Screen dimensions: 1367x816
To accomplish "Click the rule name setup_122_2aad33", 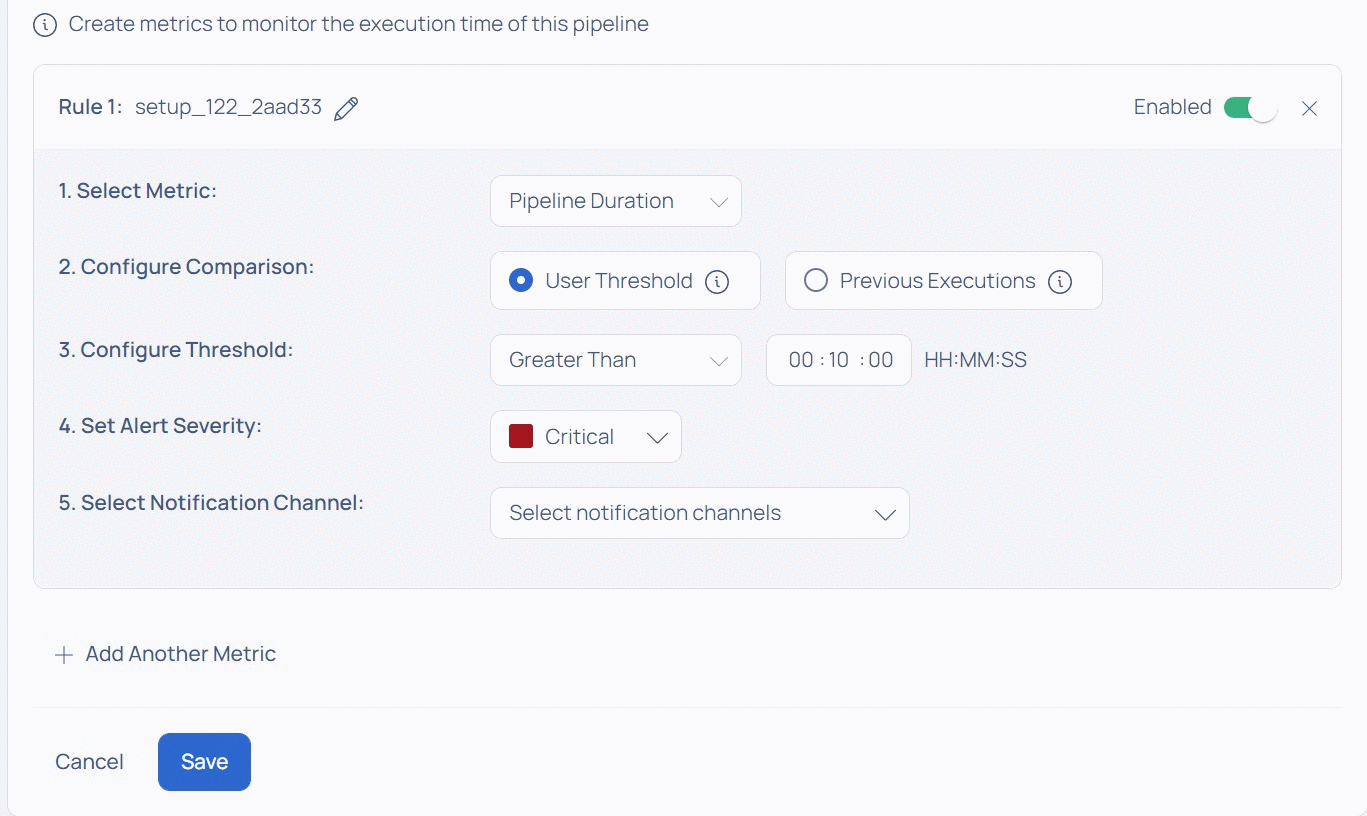I will (x=229, y=108).
